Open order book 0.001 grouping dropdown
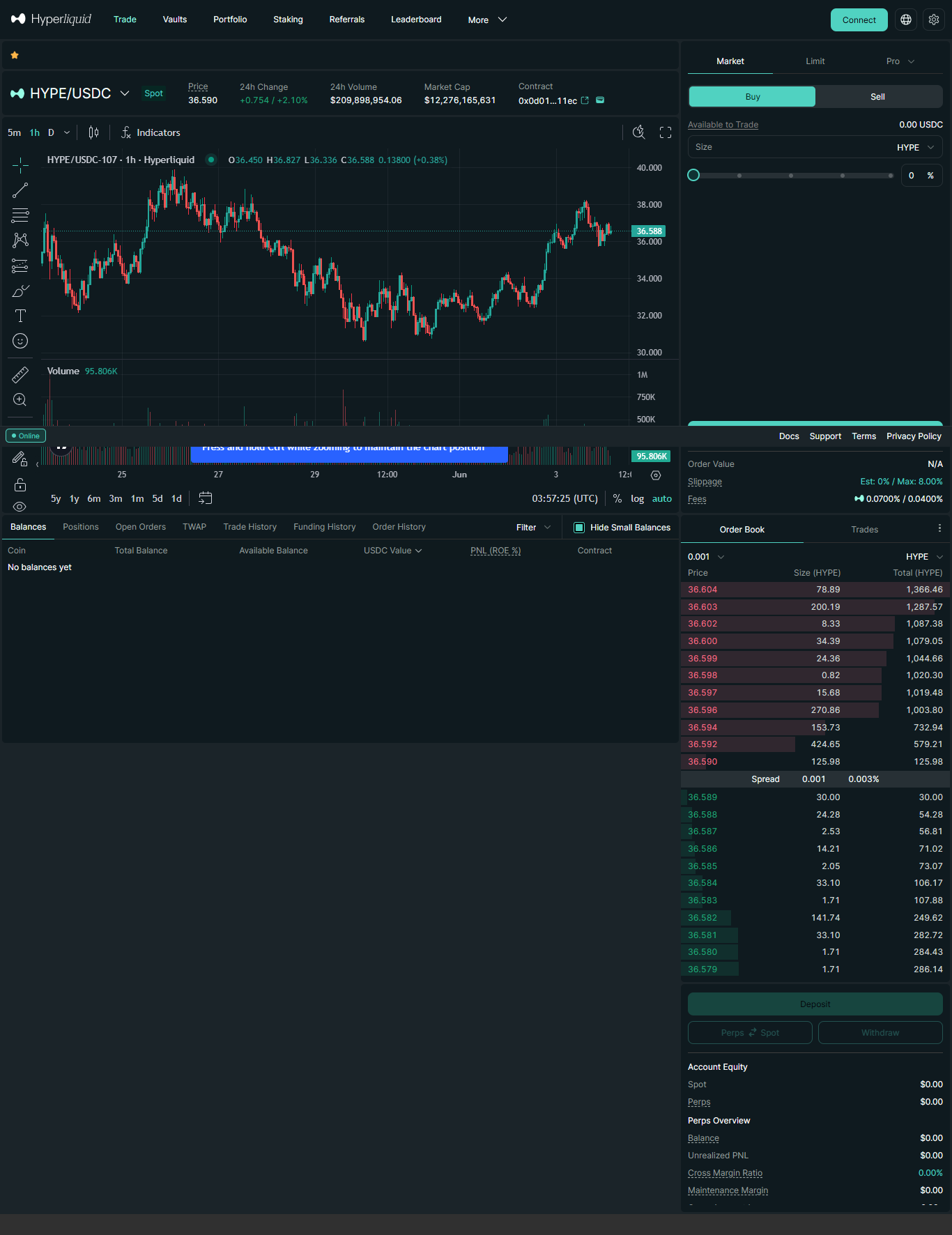 (706, 557)
